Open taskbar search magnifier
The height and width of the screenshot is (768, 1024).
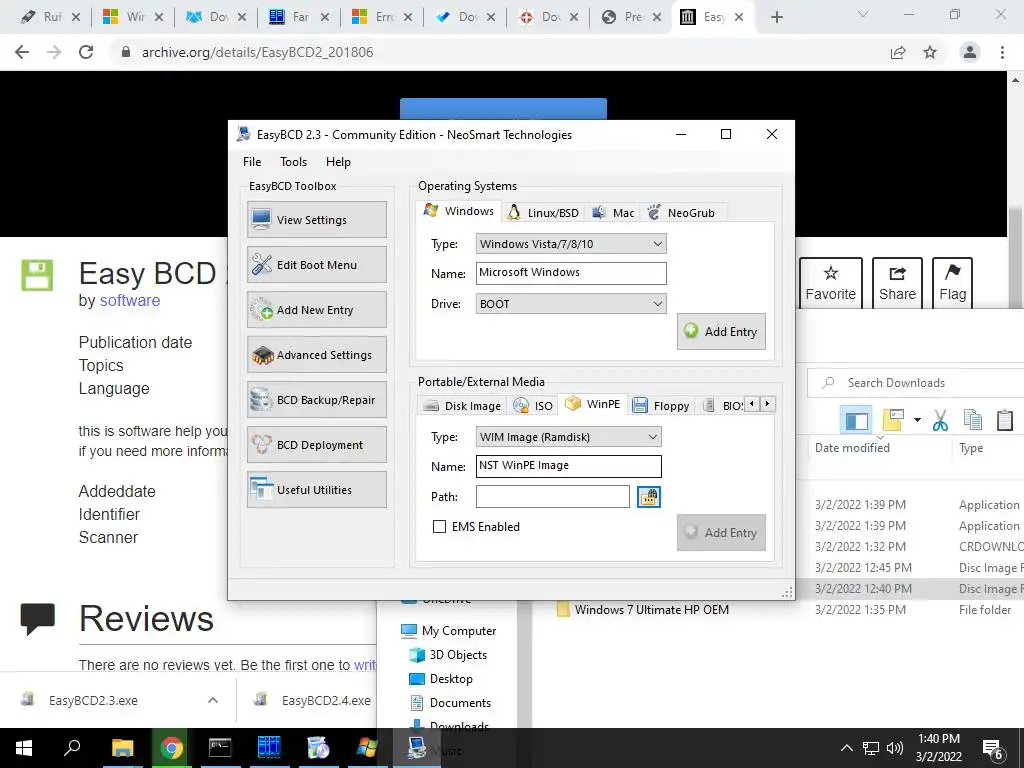[72, 748]
